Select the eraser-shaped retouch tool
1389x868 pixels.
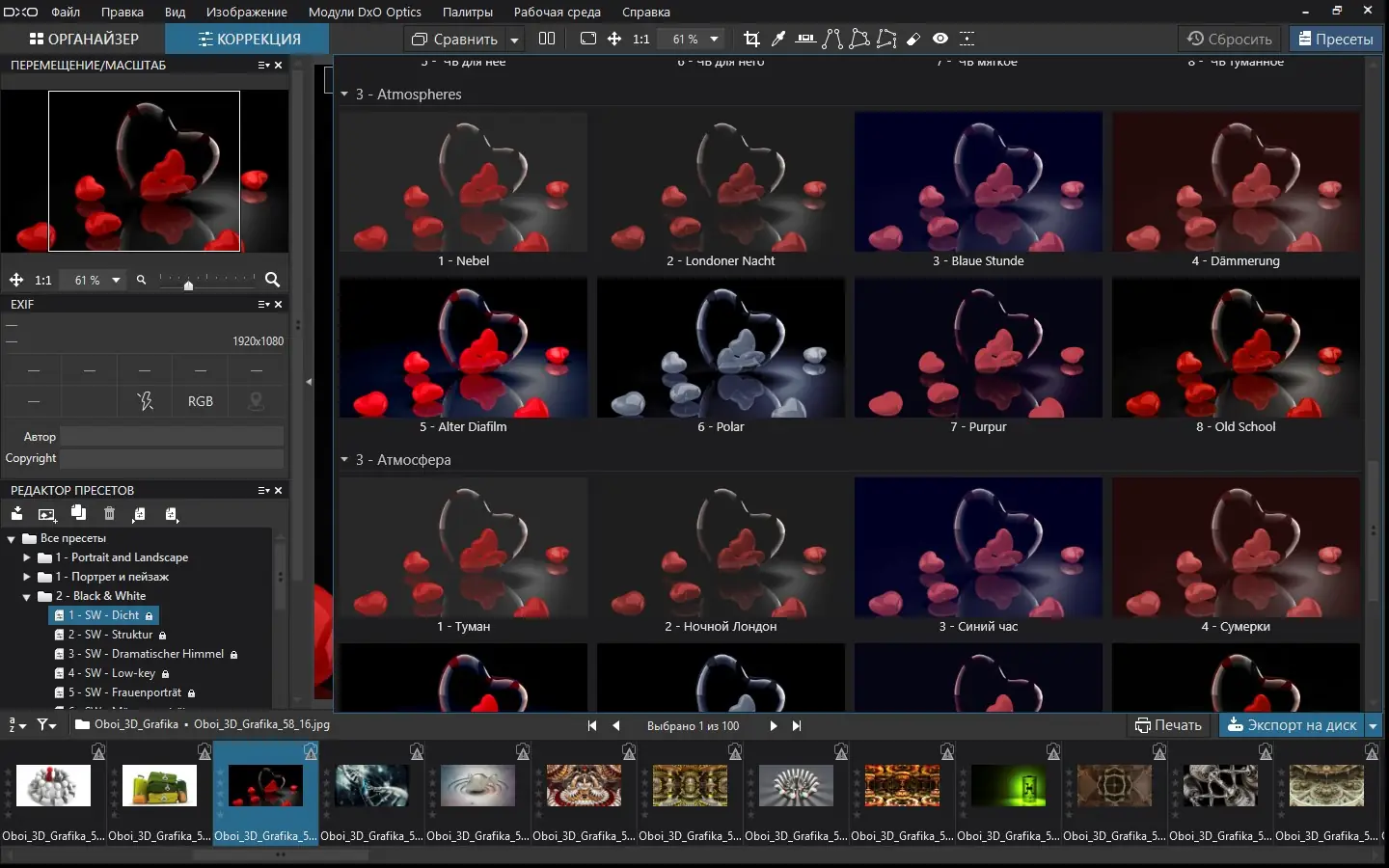tap(913, 39)
